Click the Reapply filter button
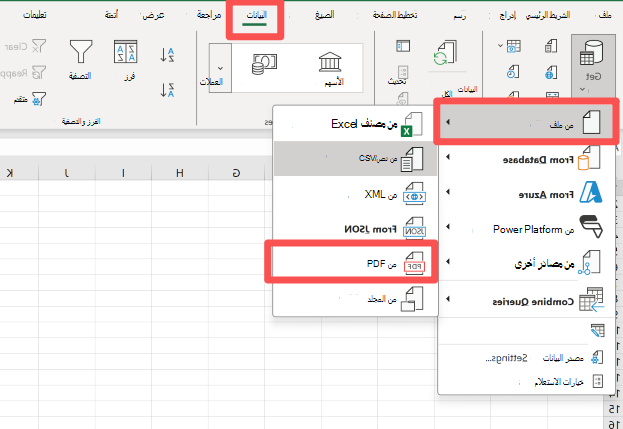Image resolution: width=623 pixels, height=429 pixels. [23, 73]
